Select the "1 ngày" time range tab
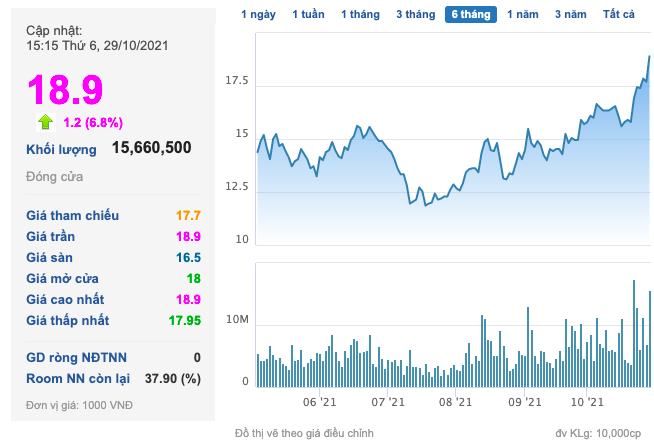Screen dimensions: 654x442 (x=258, y=15)
